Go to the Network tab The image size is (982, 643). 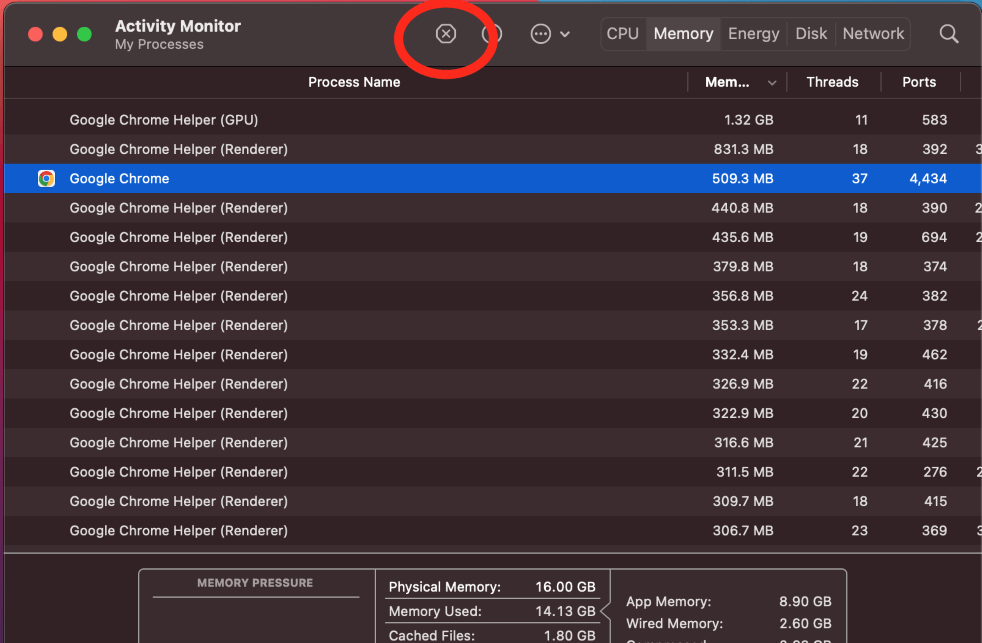(873, 34)
